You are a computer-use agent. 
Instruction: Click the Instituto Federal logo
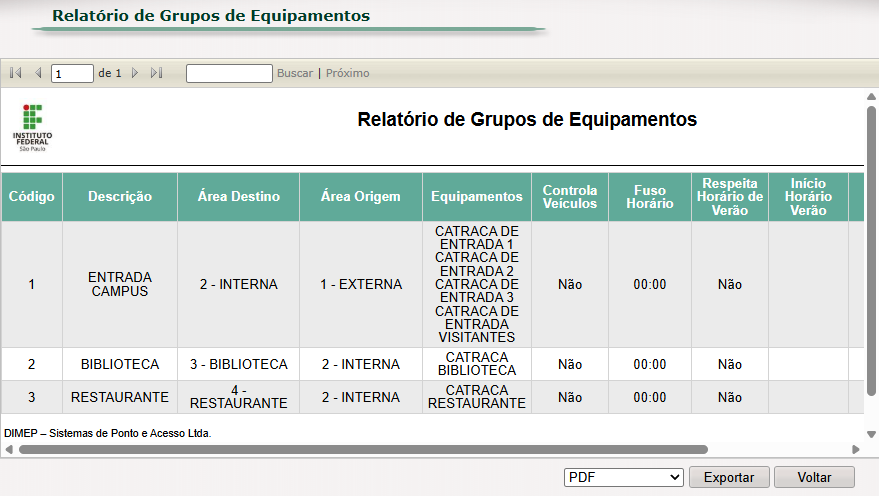tap(33, 128)
